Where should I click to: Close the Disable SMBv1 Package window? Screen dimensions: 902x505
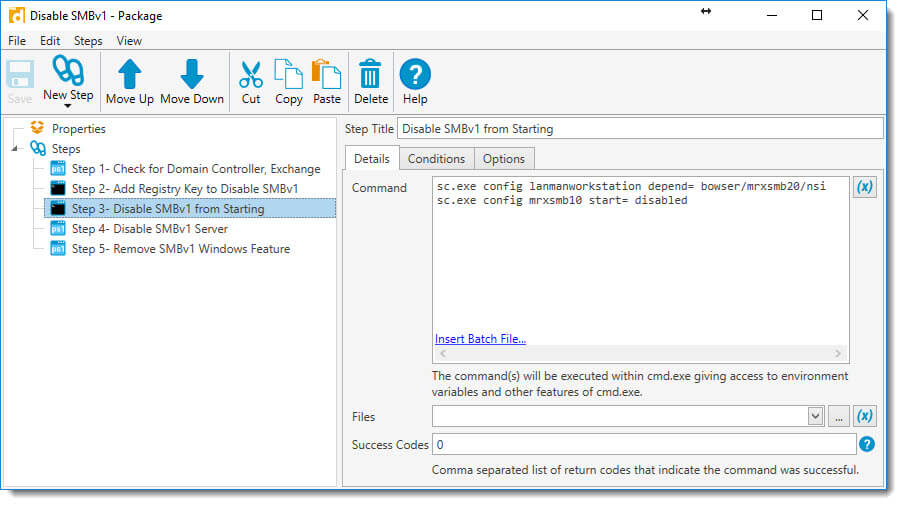pyautogui.click(x=862, y=16)
